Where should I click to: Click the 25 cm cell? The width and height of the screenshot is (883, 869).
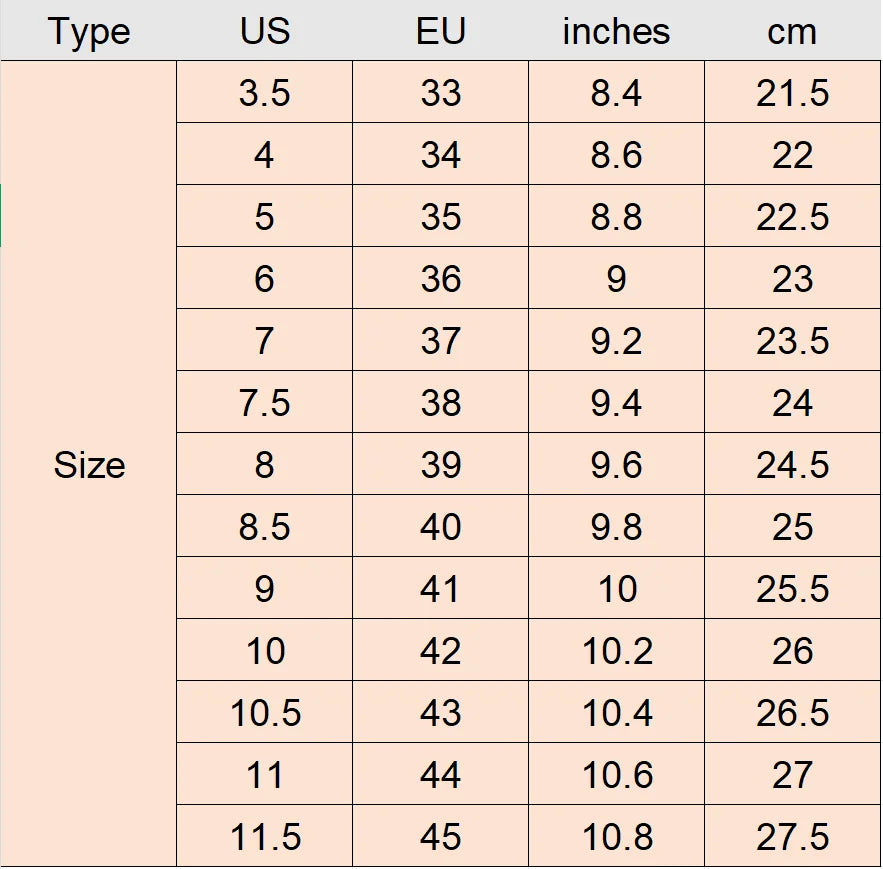pyautogui.click(x=792, y=527)
